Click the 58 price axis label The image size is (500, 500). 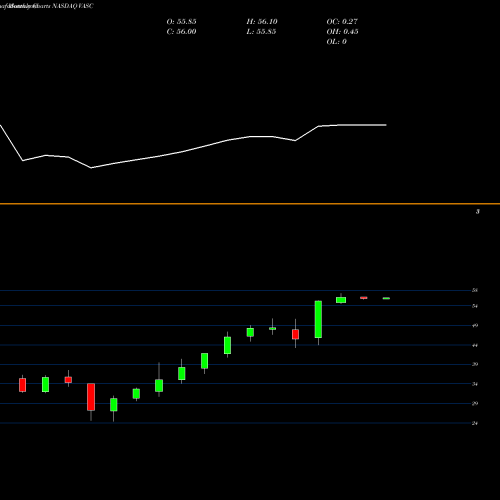point(475,290)
